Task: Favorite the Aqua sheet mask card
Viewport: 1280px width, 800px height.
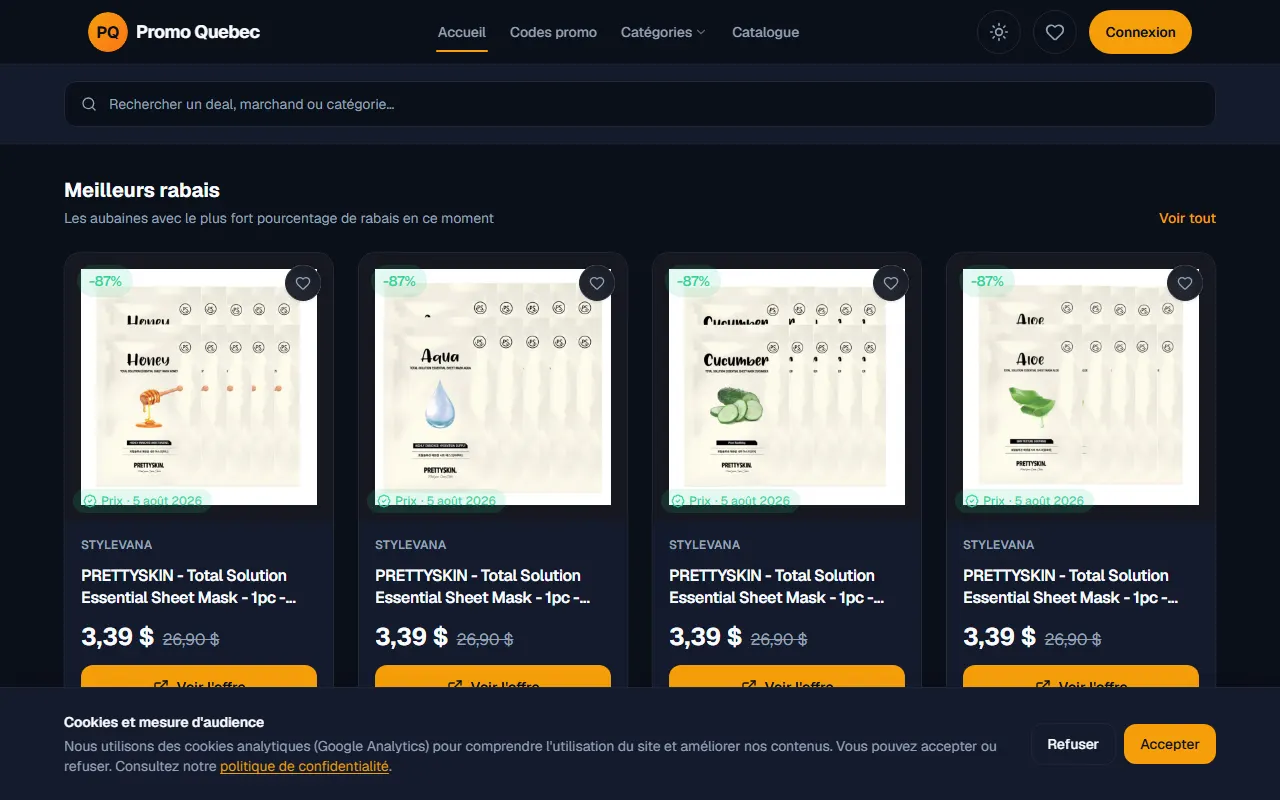Action: (x=597, y=283)
